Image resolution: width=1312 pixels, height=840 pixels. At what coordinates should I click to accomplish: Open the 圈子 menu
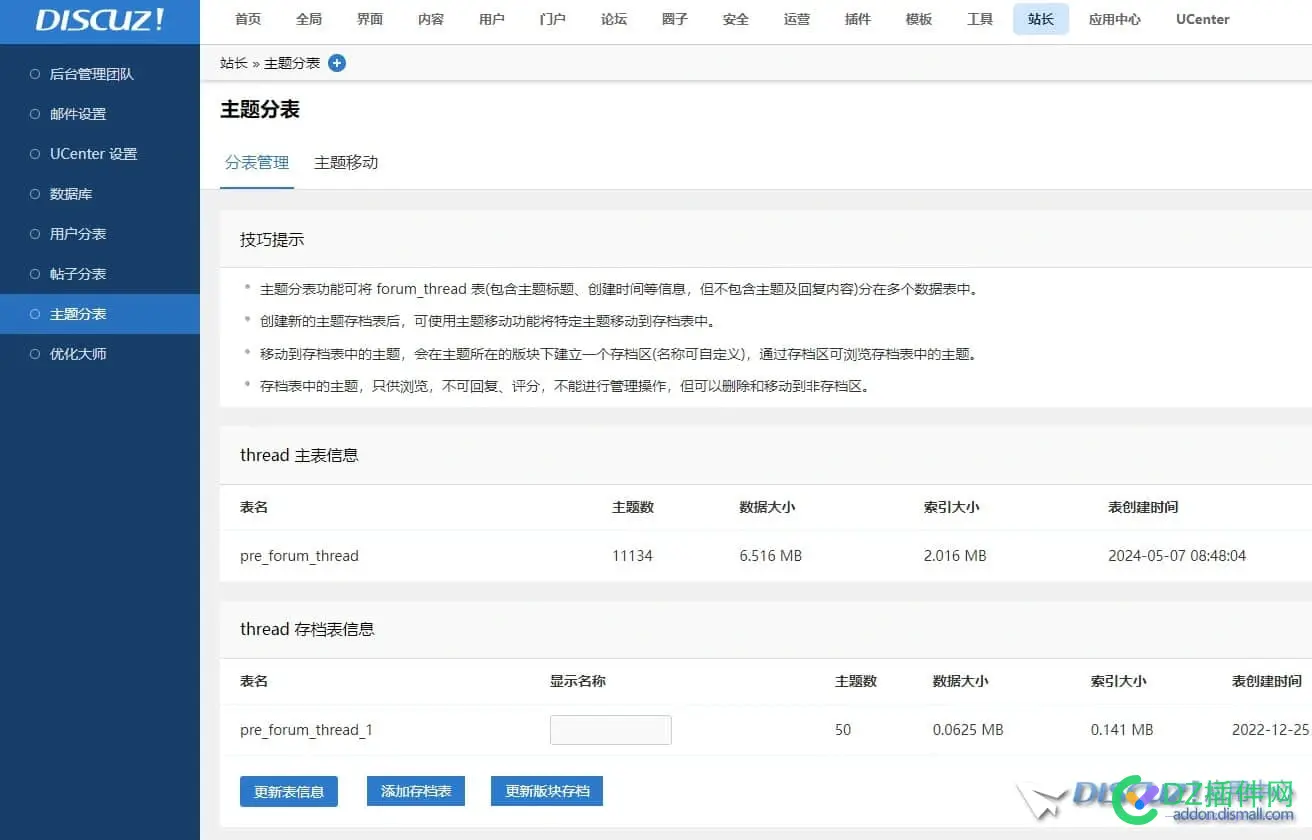click(x=675, y=19)
